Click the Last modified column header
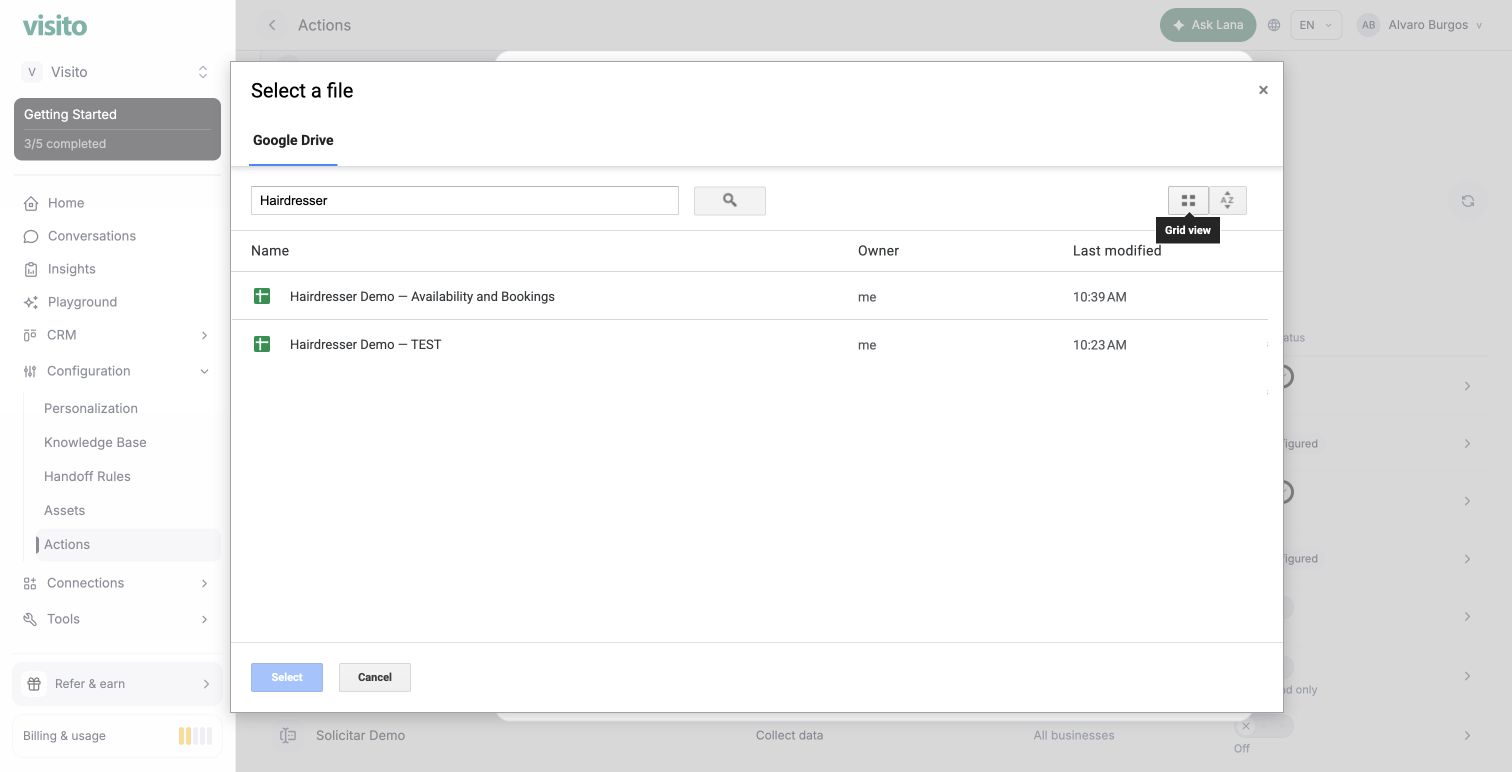1512x772 pixels. click(1117, 251)
